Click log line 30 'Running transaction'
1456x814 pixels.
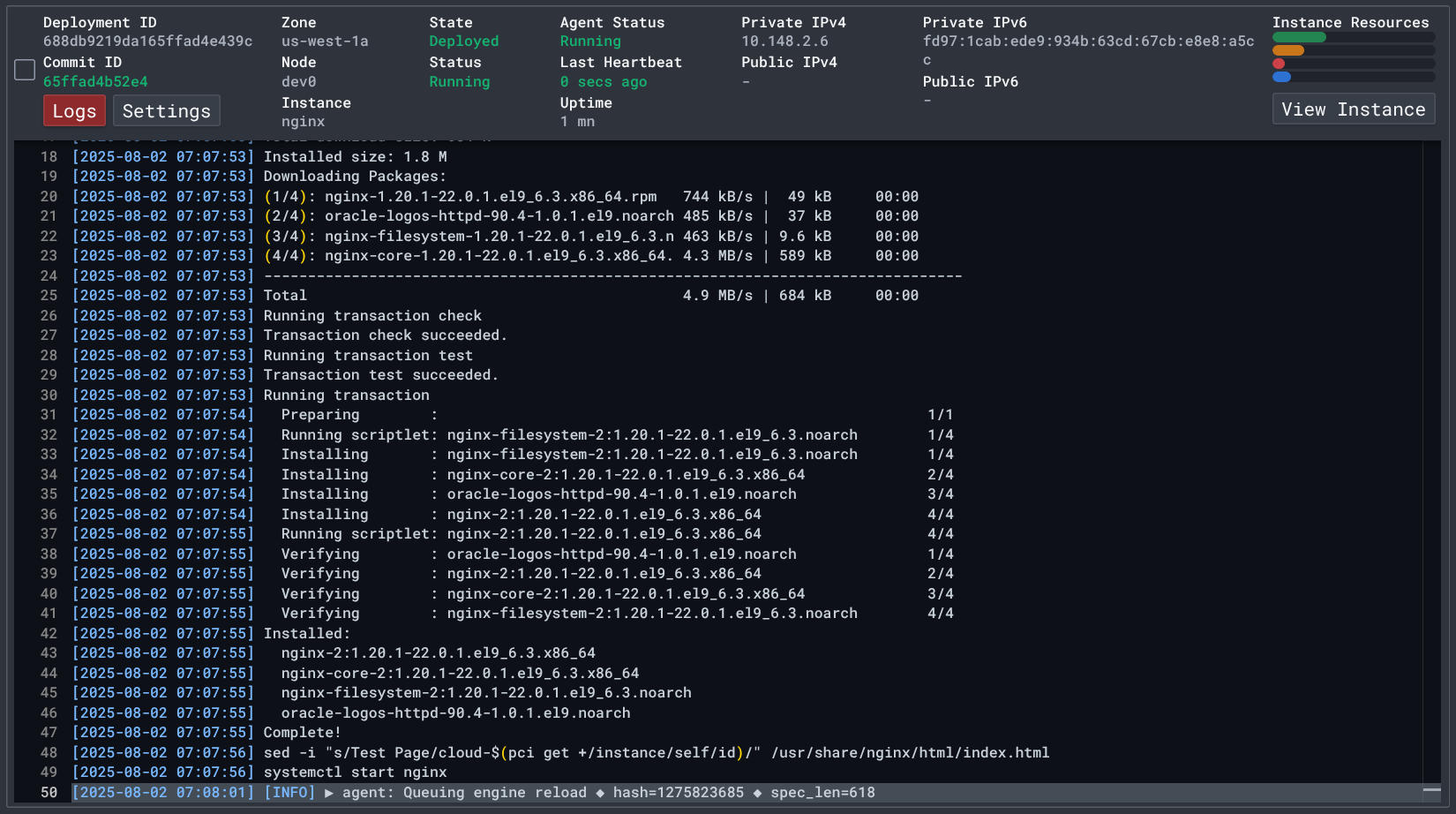tap(346, 396)
